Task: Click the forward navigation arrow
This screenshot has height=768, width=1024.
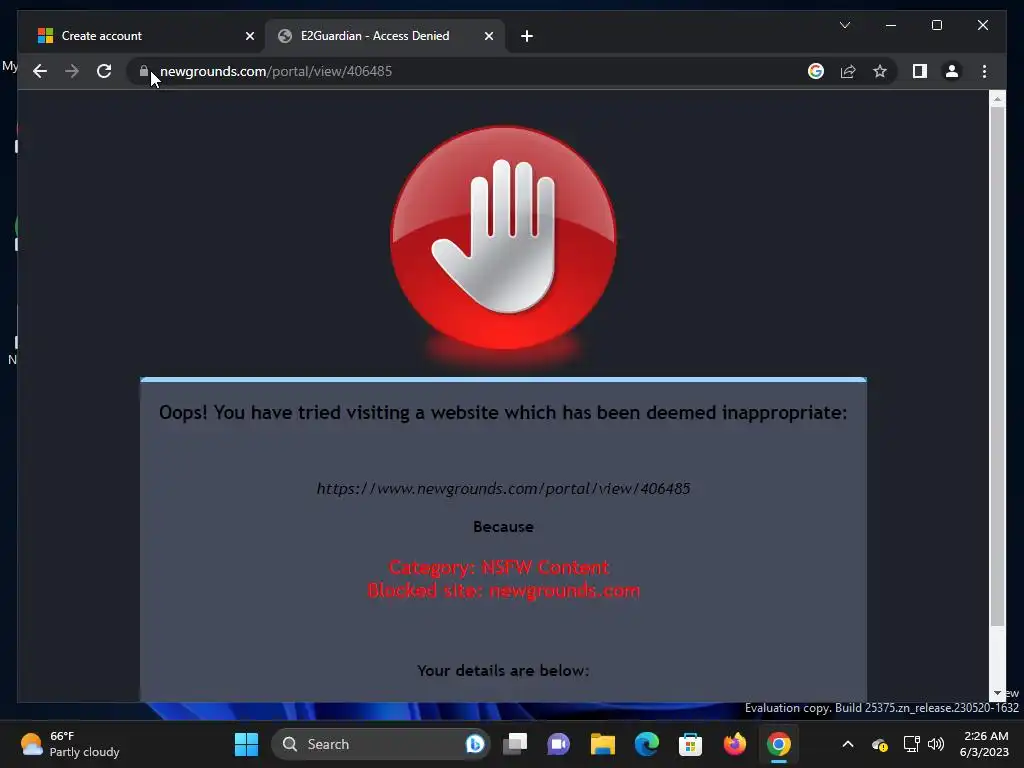Action: click(x=72, y=71)
